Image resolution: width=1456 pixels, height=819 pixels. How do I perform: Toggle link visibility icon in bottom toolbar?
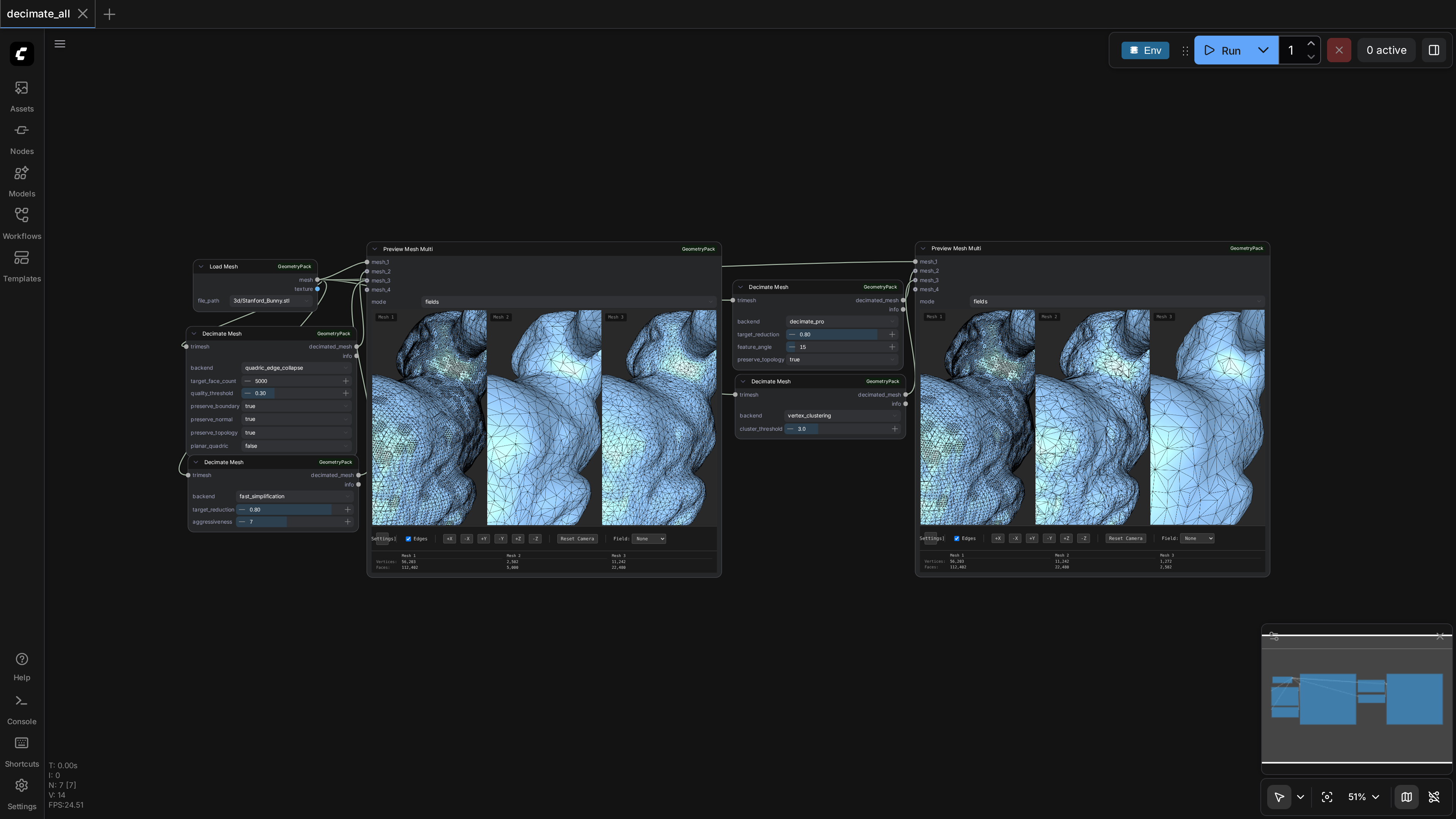pyautogui.click(x=1434, y=797)
